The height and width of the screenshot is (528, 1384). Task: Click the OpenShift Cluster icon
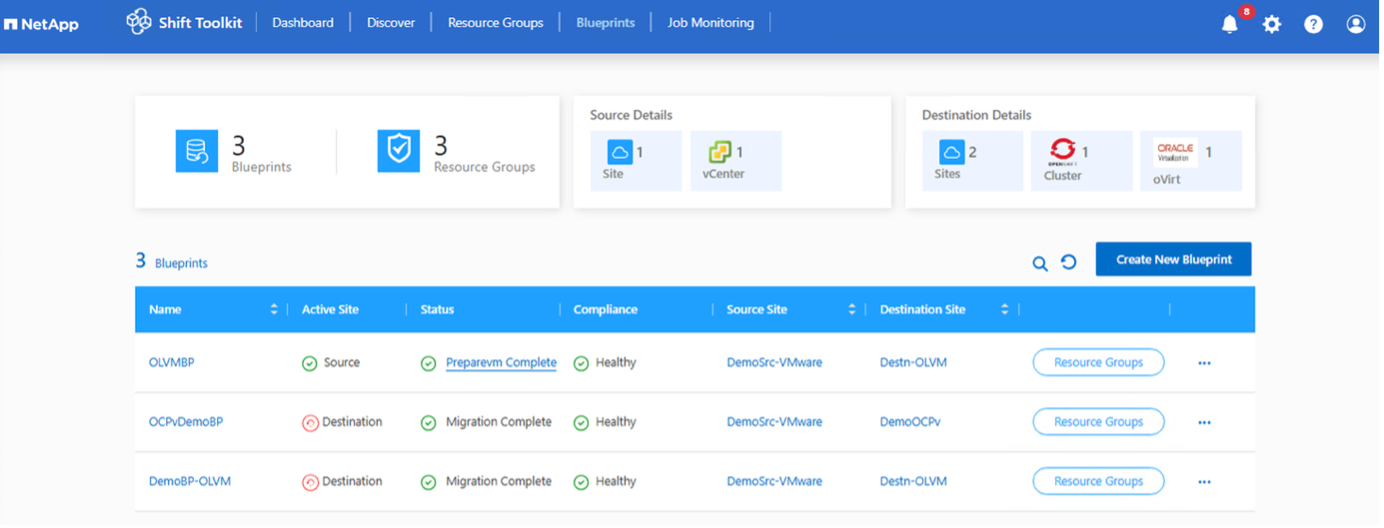[x=1062, y=152]
